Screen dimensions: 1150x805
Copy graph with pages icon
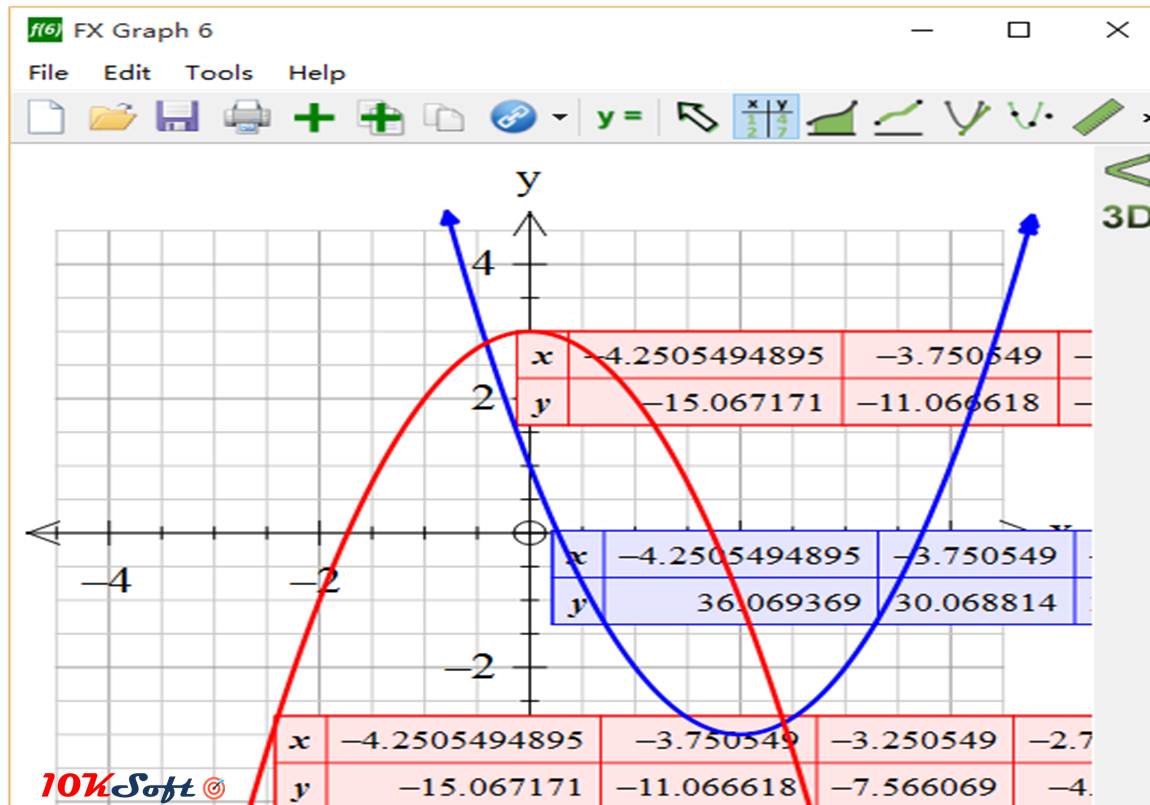pos(444,117)
